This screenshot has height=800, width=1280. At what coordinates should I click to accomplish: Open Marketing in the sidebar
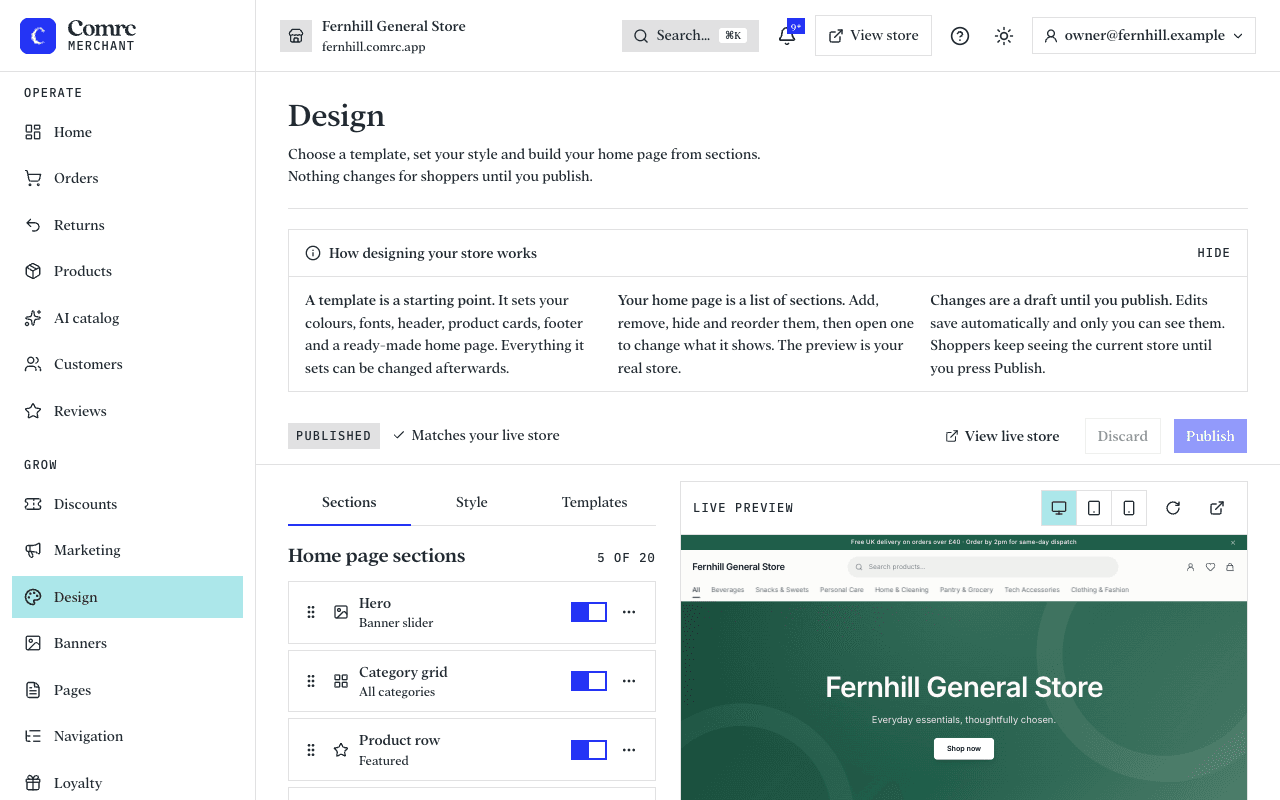pos(128,550)
